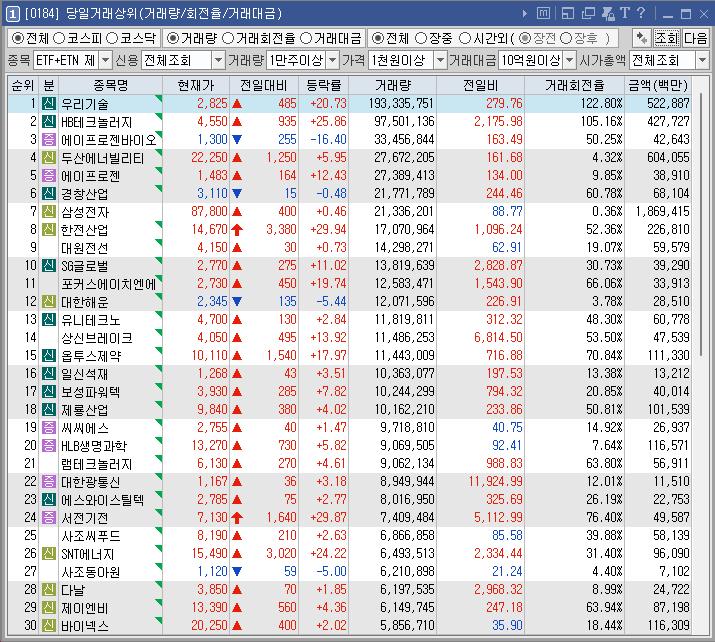Click the blue down arrow in 경창산업 row
This screenshot has height=642, width=715.
point(237,194)
